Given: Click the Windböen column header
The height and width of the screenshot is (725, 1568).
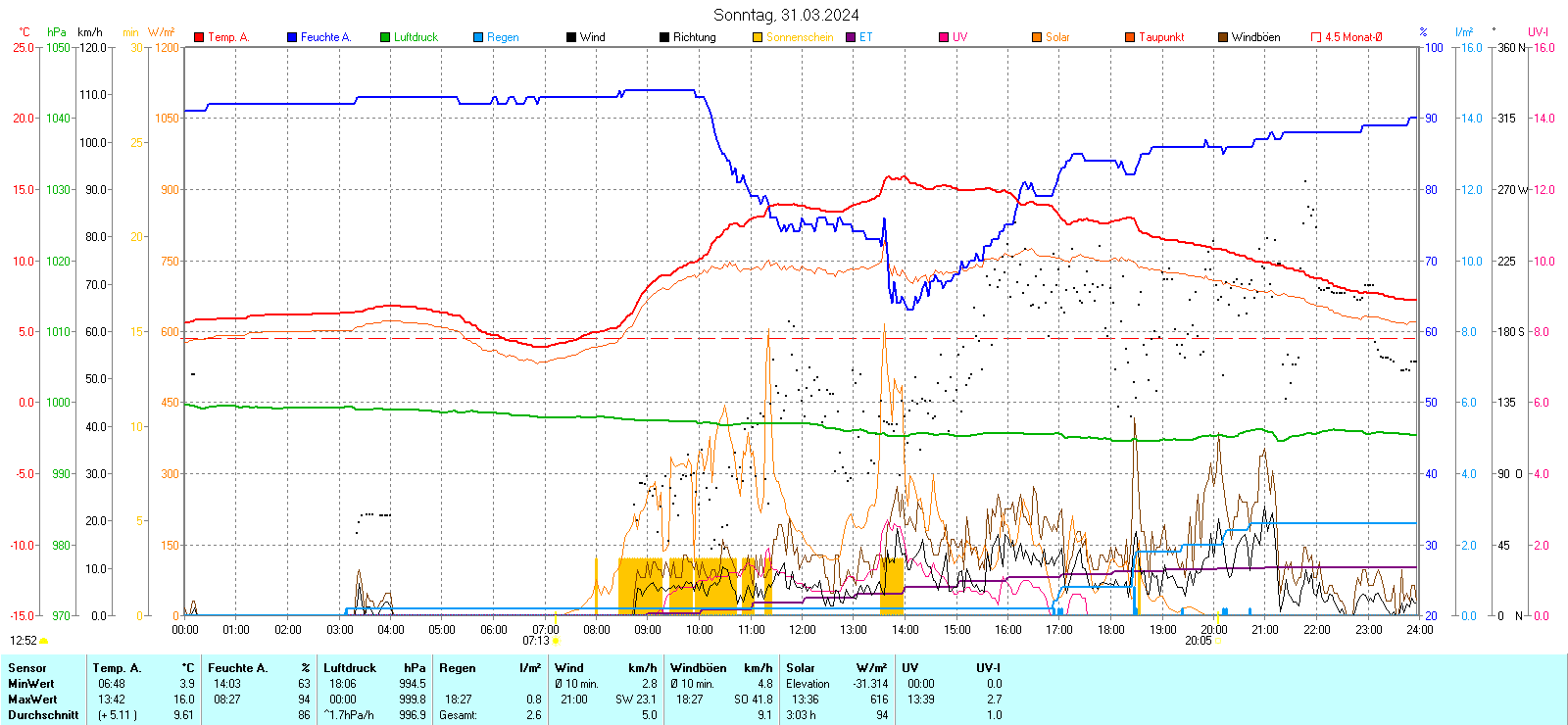Looking at the screenshot, I should pos(698,668).
